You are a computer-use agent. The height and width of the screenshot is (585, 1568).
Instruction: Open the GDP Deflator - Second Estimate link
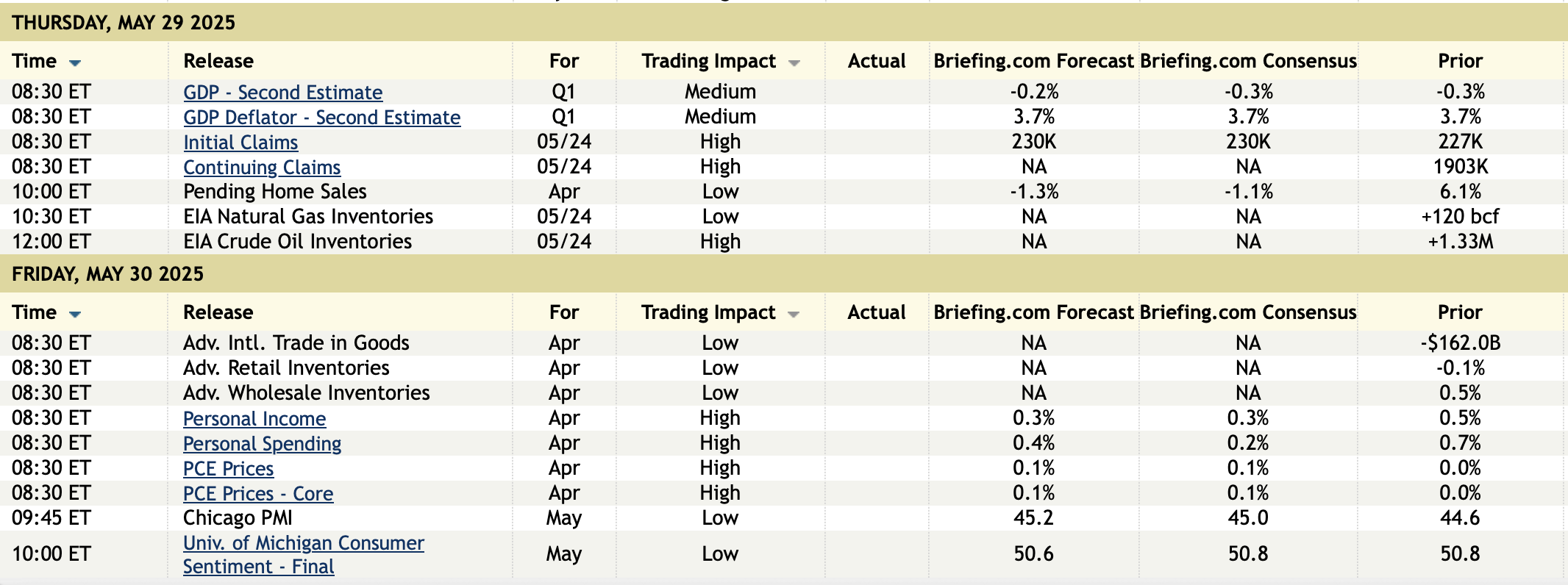[321, 118]
